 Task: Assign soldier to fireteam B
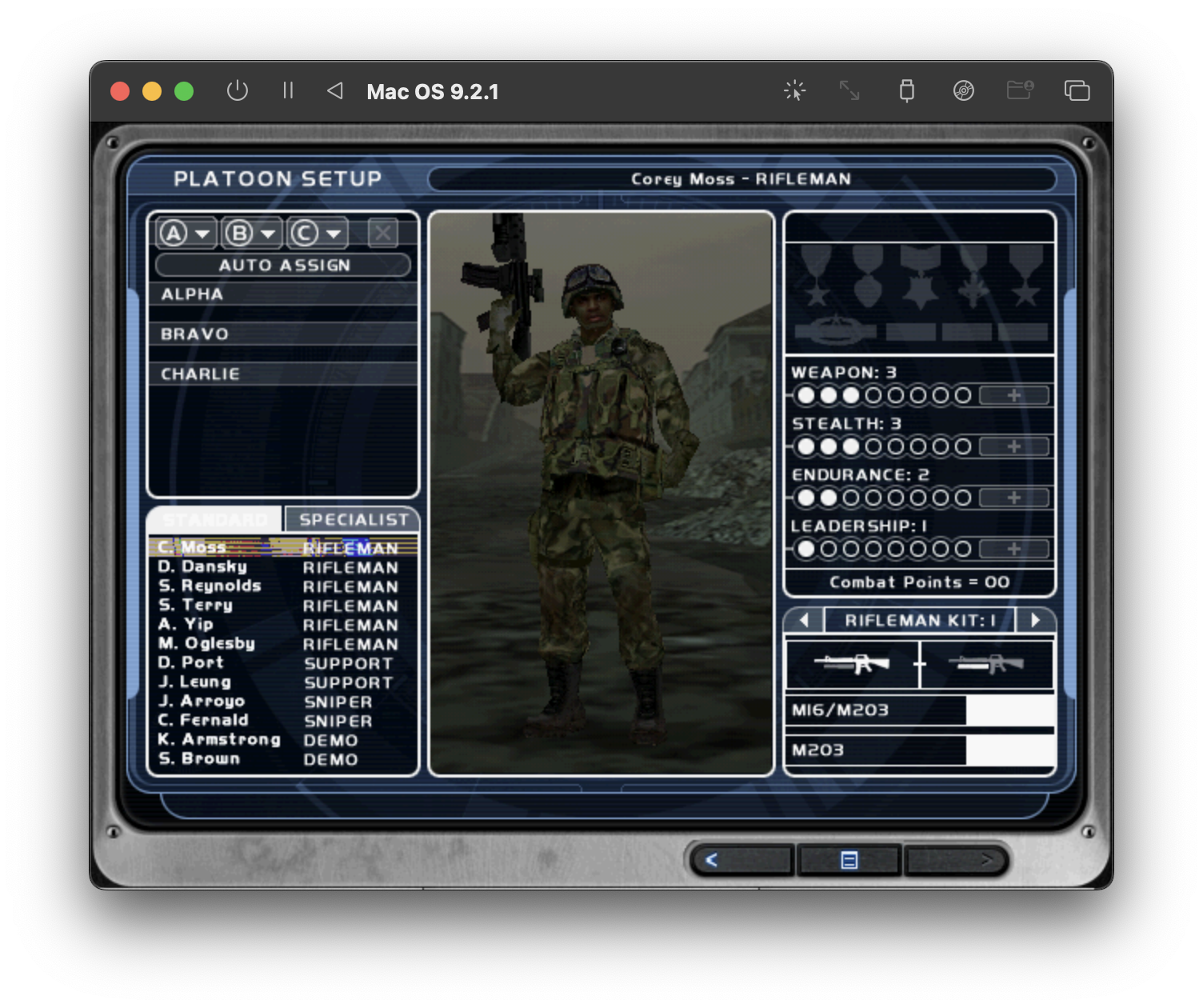pos(251,233)
